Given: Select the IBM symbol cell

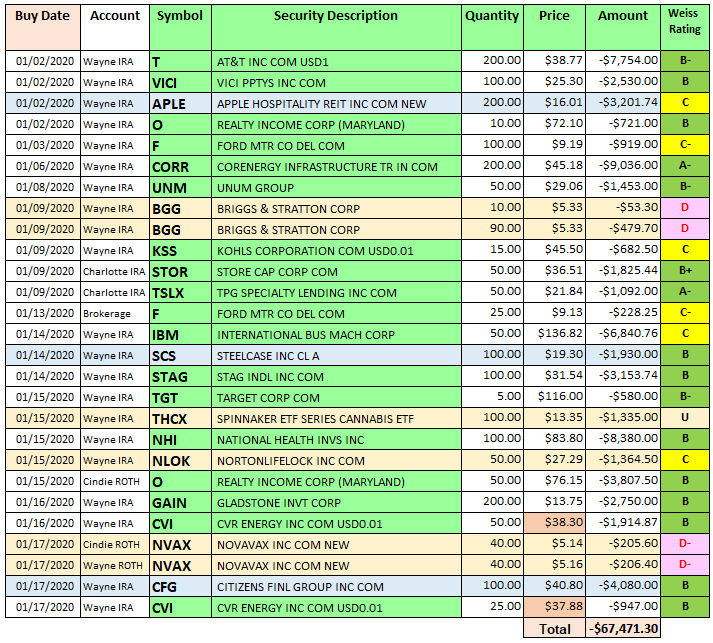Looking at the screenshot, I should point(165,334).
